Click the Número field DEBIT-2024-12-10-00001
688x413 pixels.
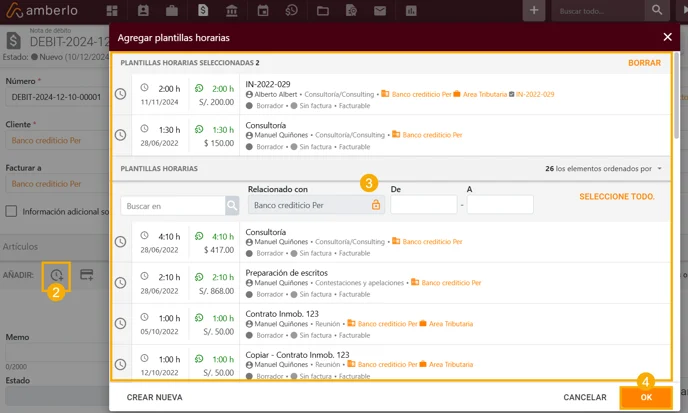click(56, 97)
